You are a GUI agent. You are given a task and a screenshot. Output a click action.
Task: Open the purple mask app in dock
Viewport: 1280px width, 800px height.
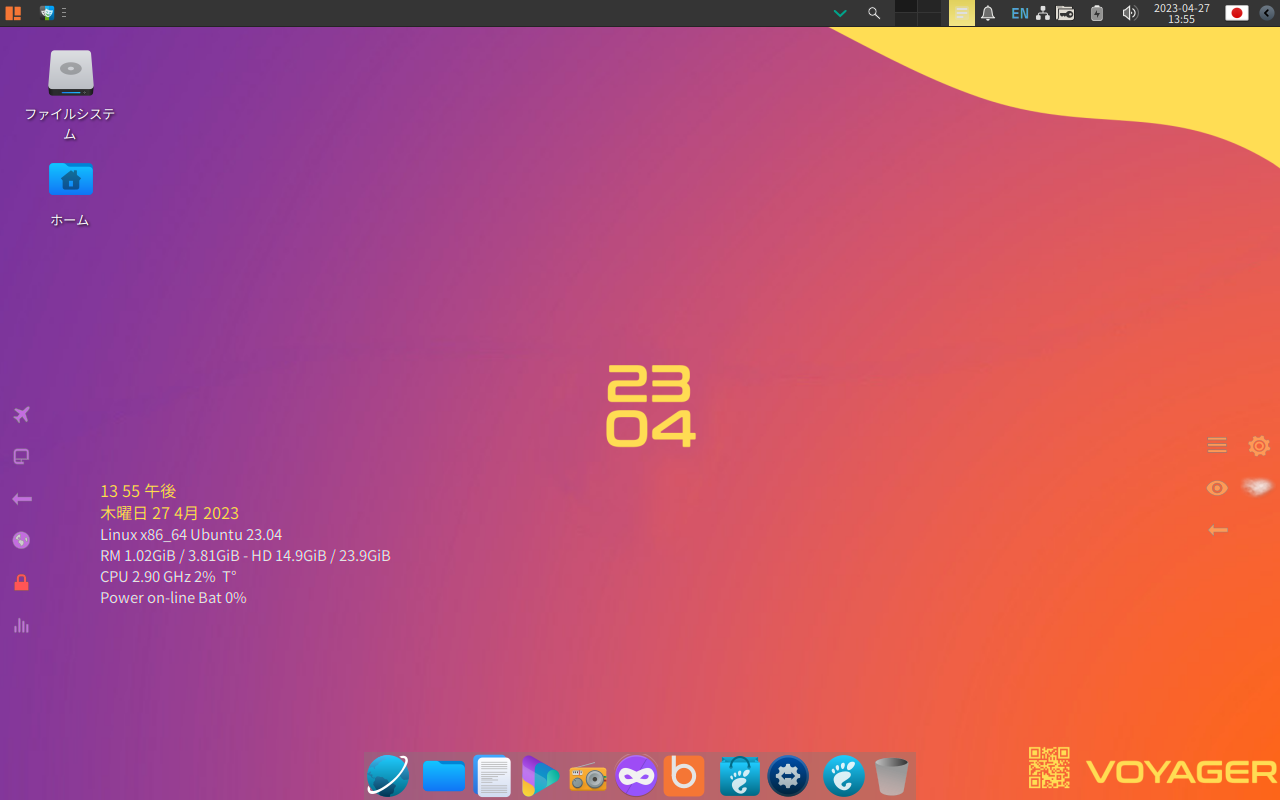tap(636, 776)
